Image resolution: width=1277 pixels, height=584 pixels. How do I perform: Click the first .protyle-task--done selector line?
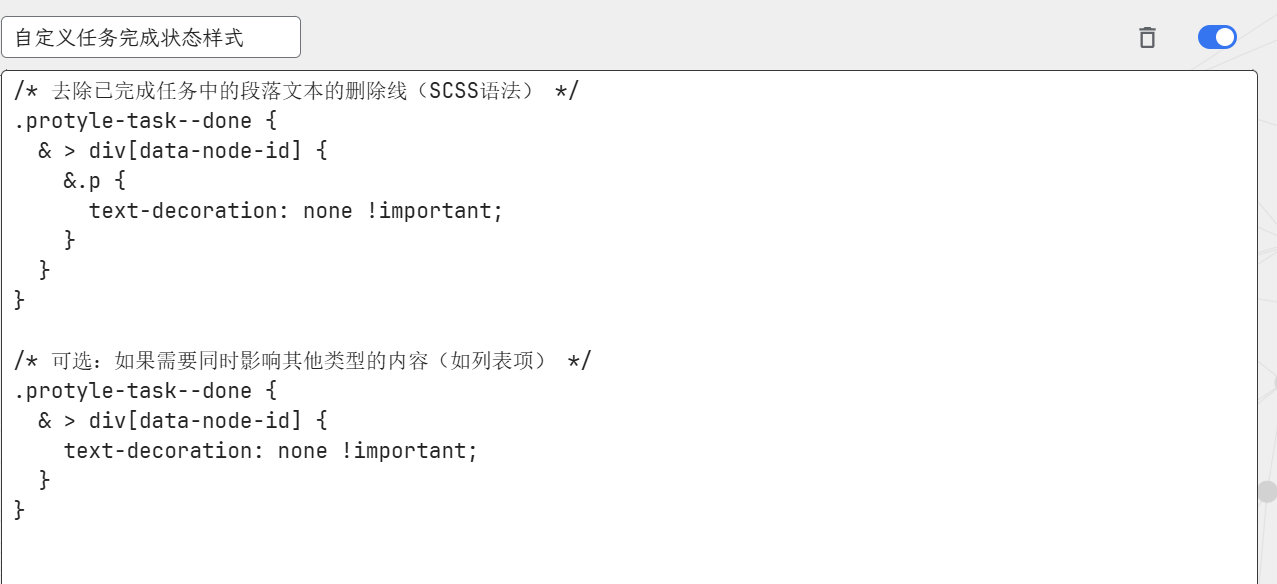[x=145, y=121]
